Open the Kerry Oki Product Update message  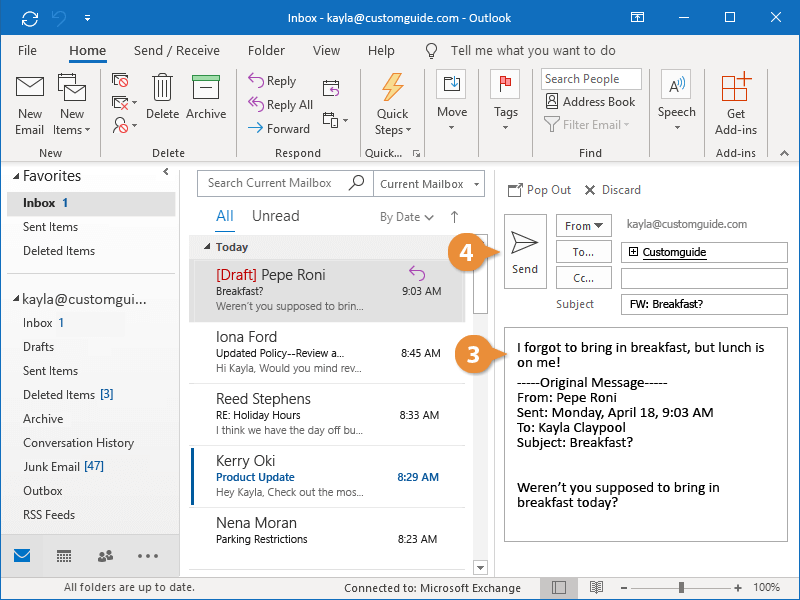coord(328,477)
